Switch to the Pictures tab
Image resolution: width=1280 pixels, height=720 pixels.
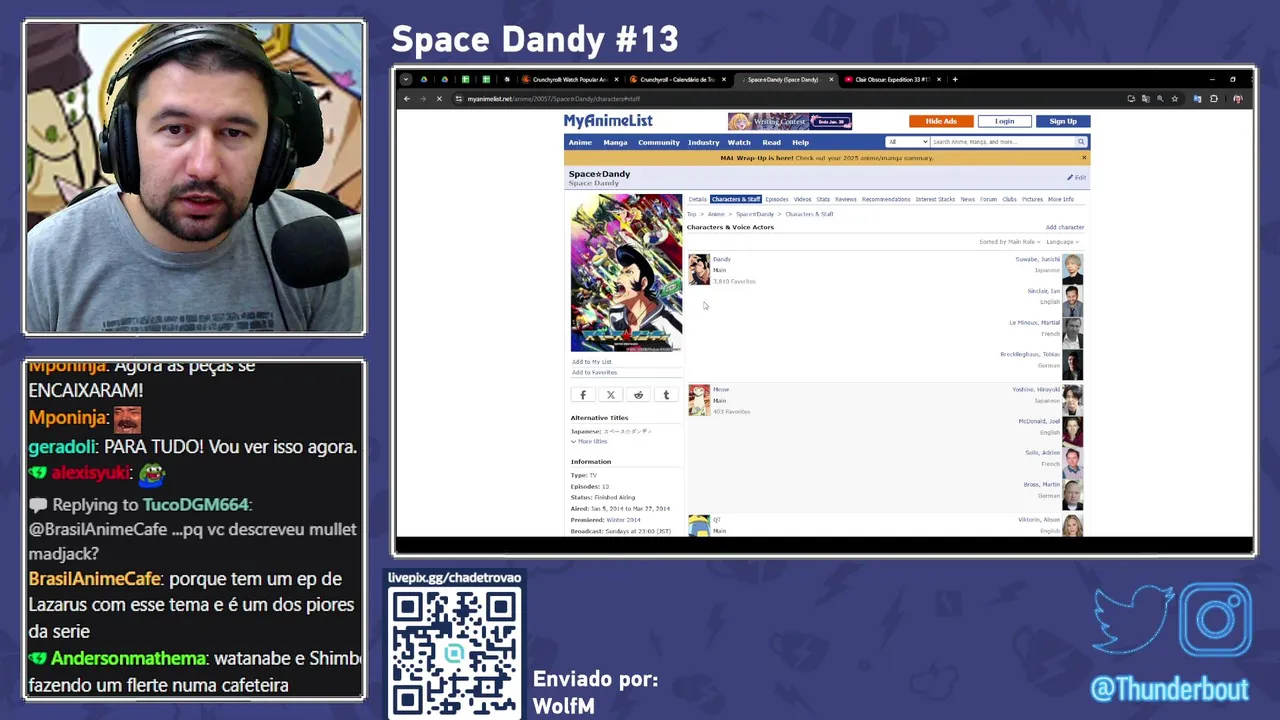click(x=1032, y=199)
